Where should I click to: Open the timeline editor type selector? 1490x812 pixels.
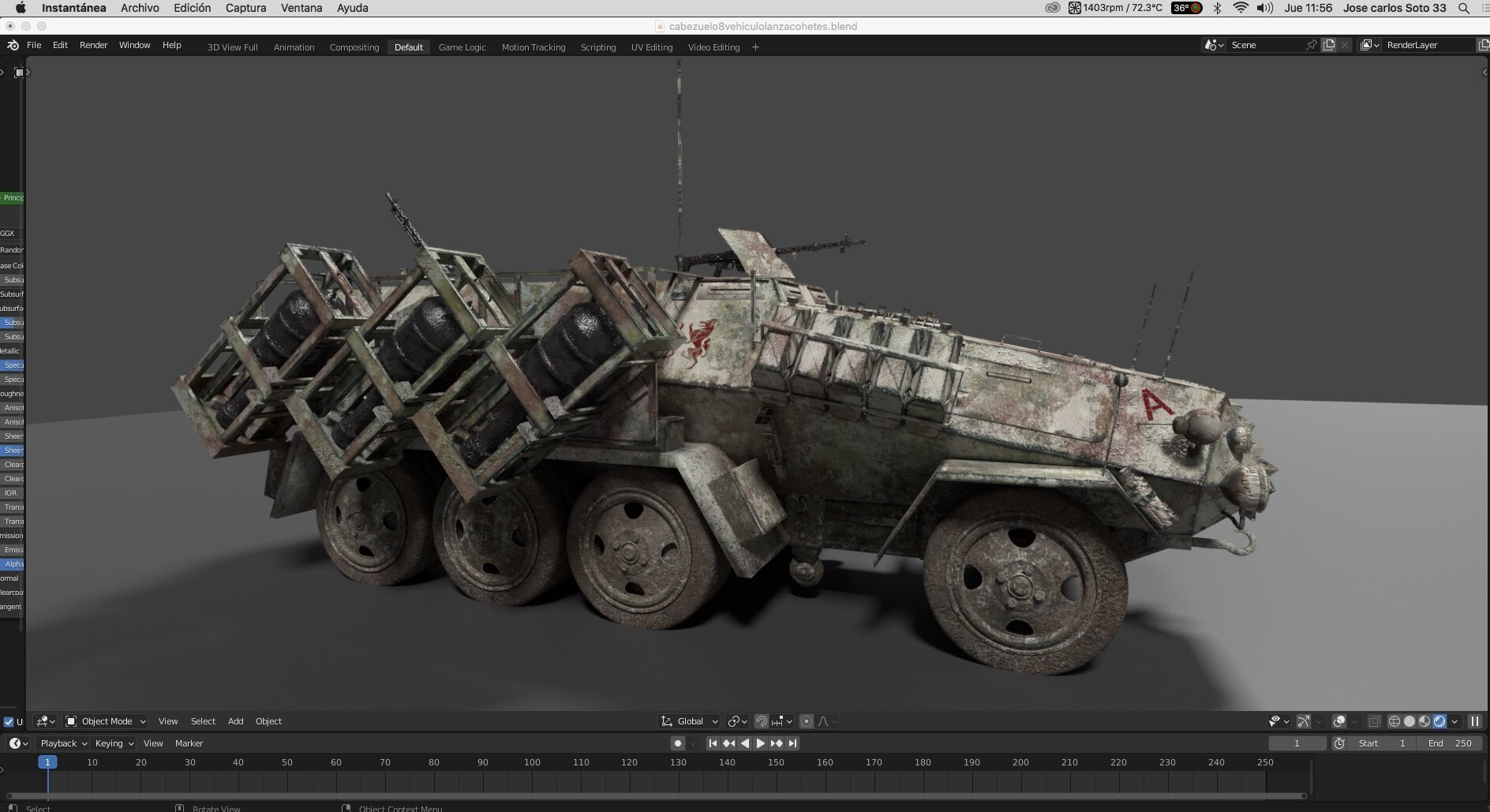click(19, 743)
